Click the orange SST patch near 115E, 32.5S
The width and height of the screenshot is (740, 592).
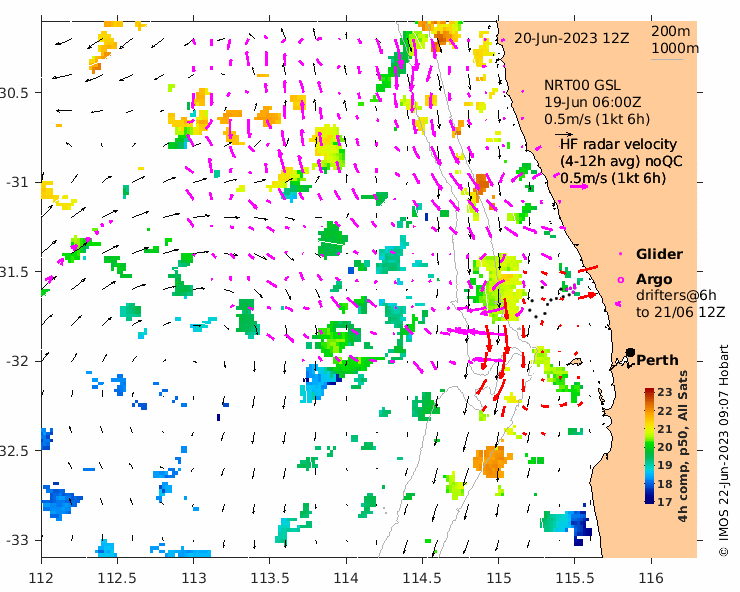(492, 461)
